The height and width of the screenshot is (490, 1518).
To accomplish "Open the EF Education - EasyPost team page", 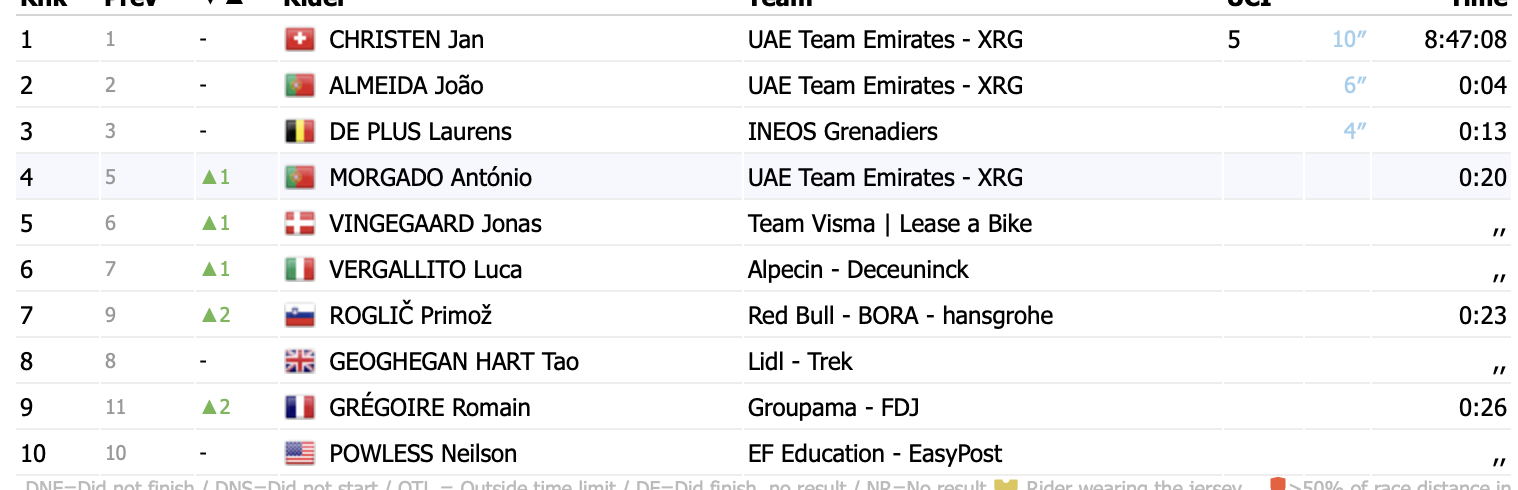I will coord(875,454).
